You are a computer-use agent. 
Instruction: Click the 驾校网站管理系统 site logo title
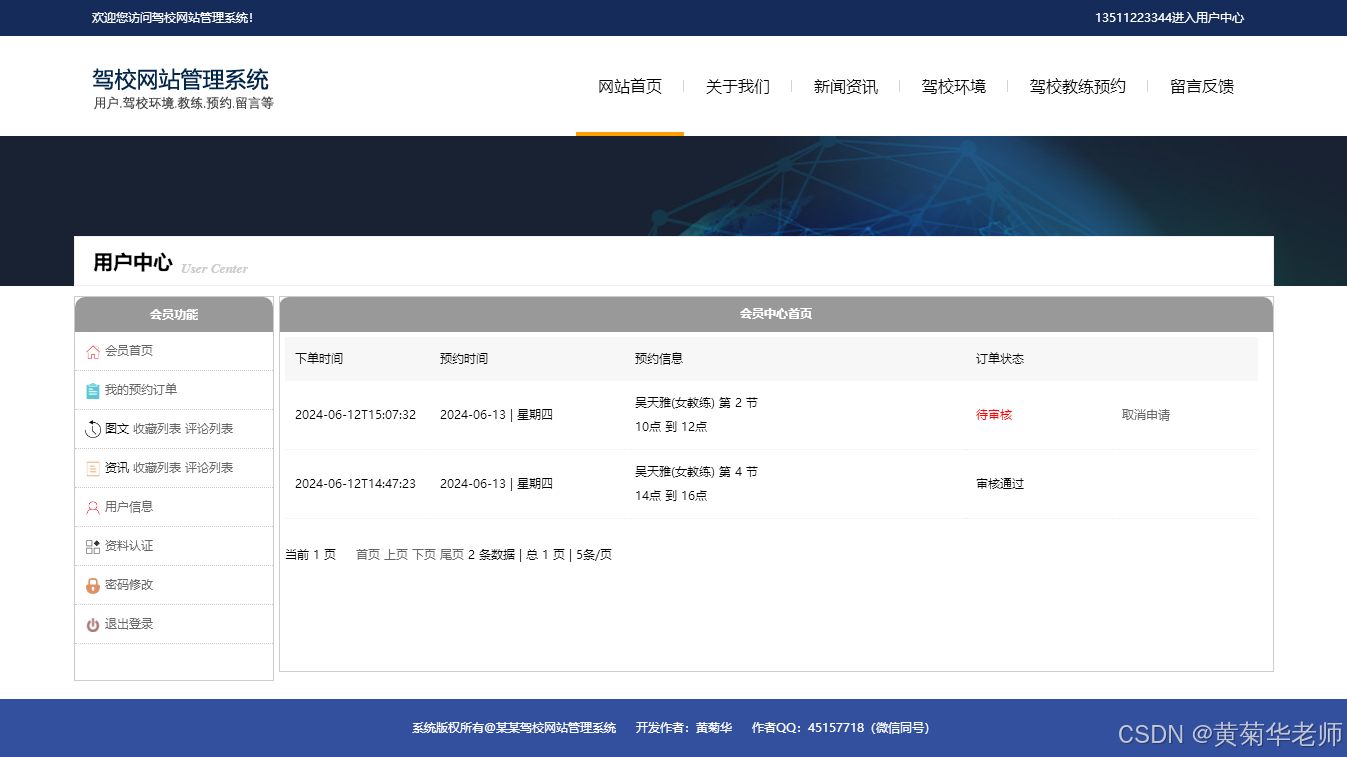pyautogui.click(x=180, y=80)
